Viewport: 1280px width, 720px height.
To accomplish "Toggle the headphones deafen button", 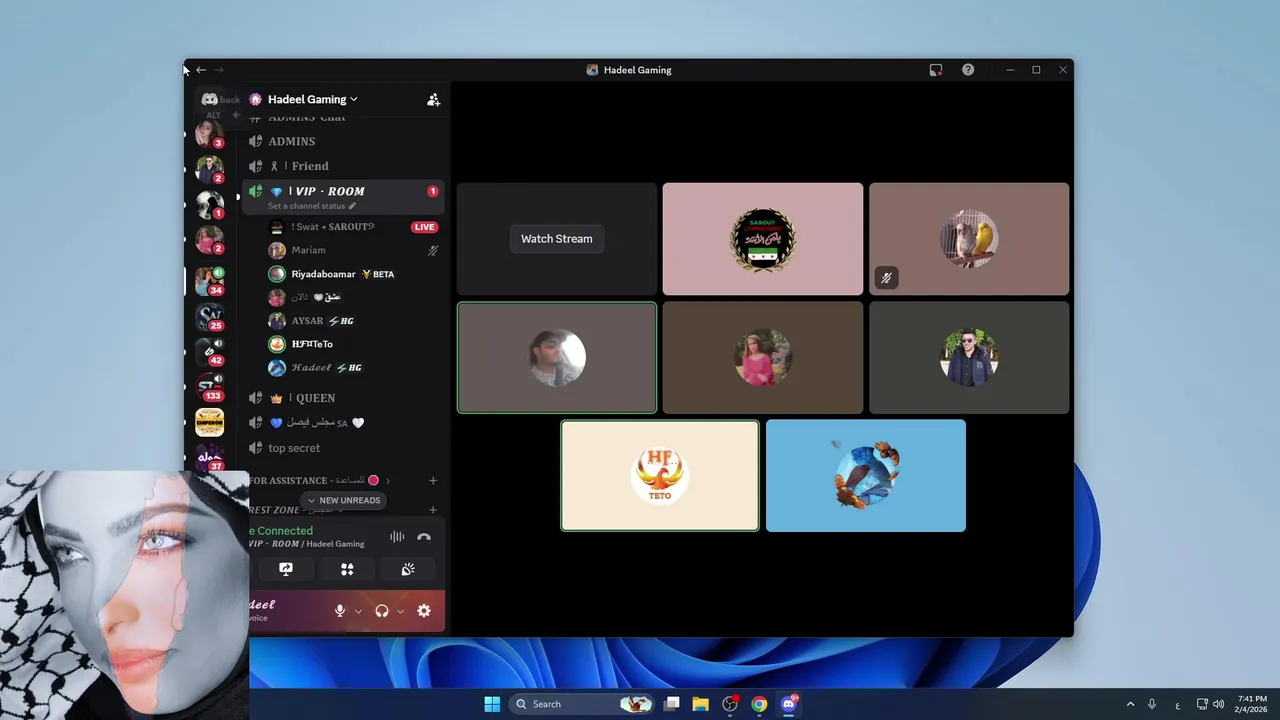I will point(381,611).
